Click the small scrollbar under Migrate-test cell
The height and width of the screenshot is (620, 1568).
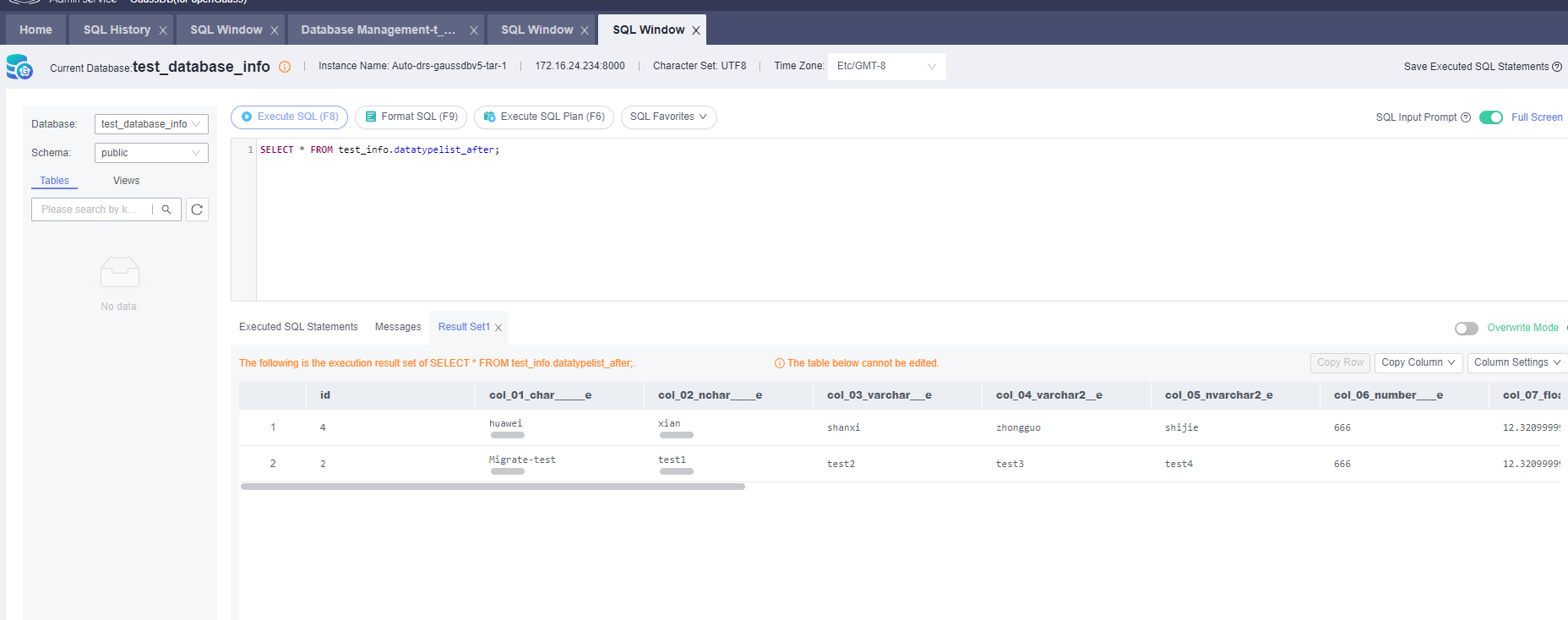coord(508,471)
